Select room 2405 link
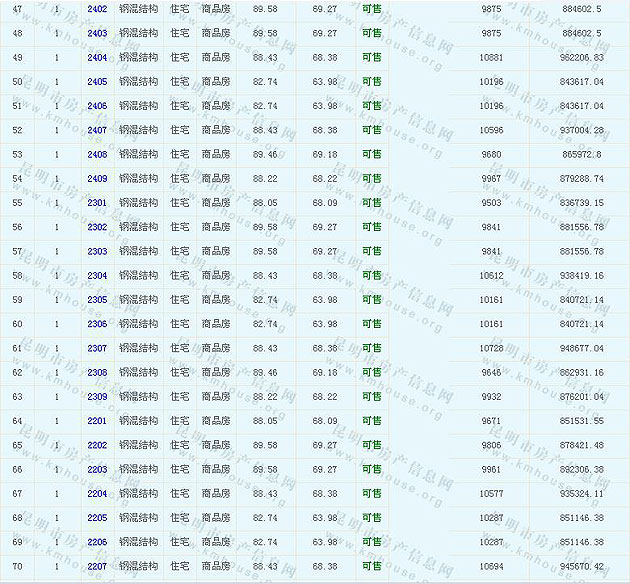The height and width of the screenshot is (584, 630). tap(97, 81)
